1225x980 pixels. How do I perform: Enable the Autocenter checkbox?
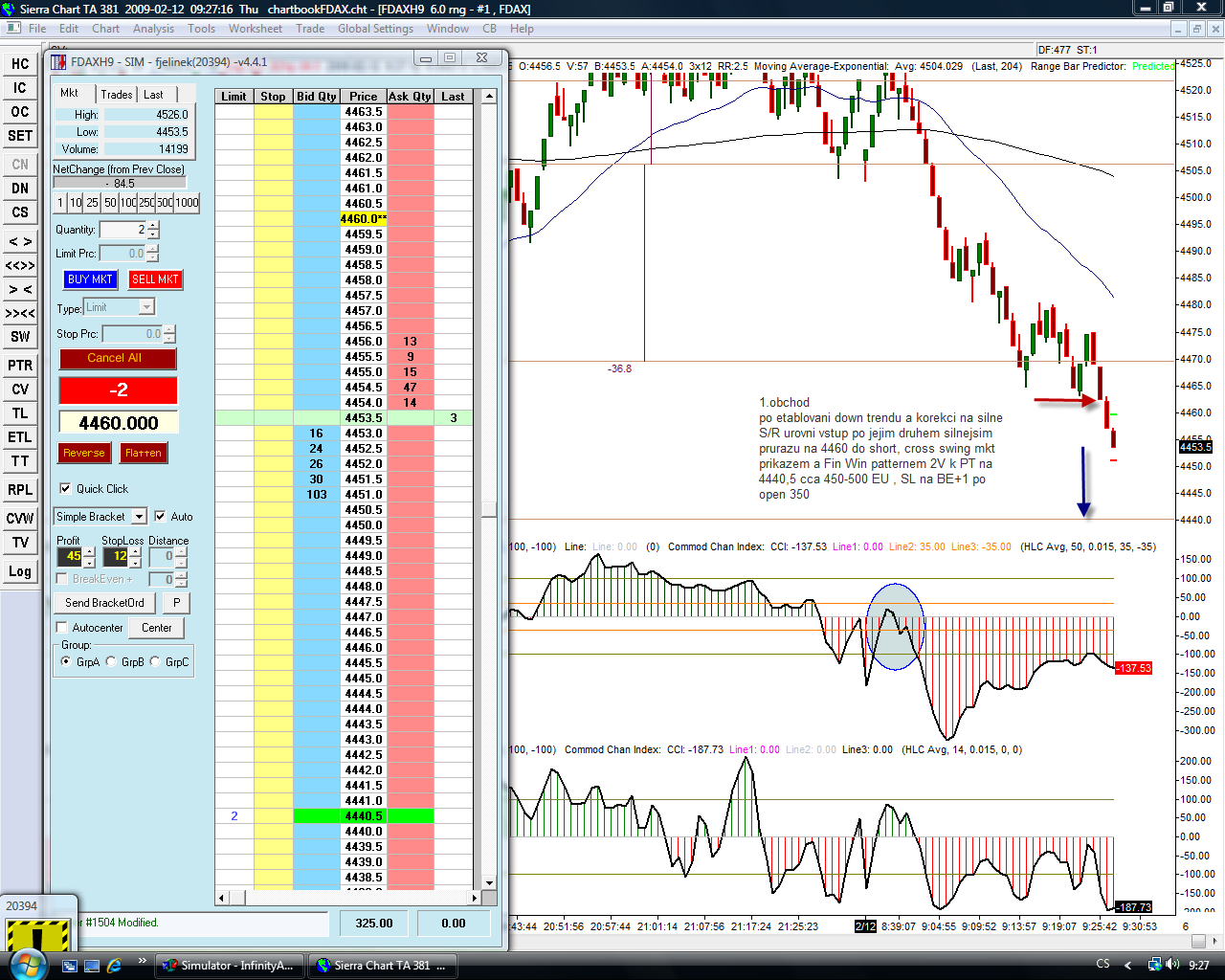(62, 628)
